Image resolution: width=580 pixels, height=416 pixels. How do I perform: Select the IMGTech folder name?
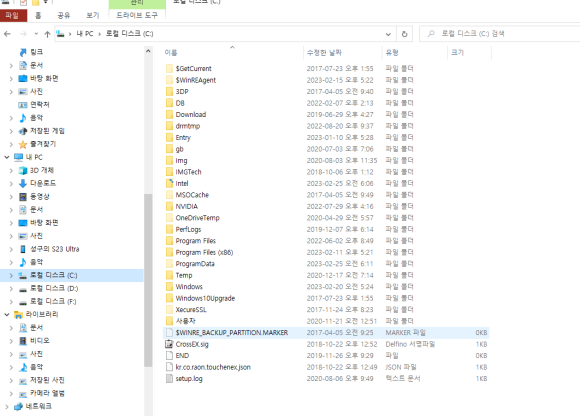tap(188, 172)
